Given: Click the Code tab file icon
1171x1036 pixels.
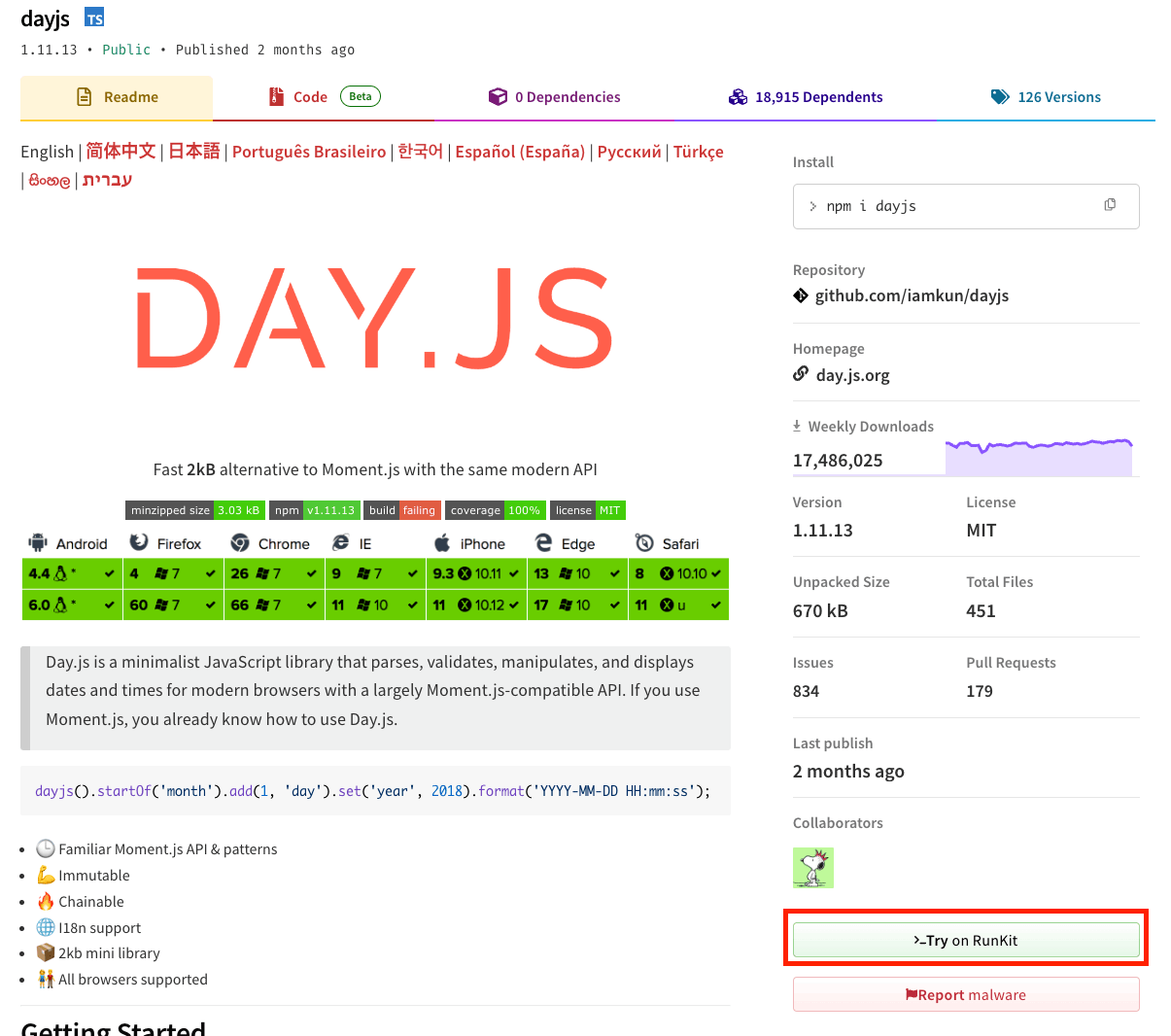Looking at the screenshot, I should (x=275, y=97).
